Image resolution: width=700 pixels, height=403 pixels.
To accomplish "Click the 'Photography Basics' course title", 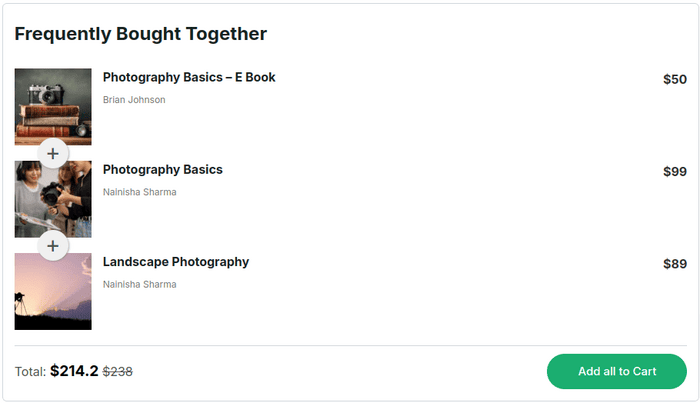I will [x=163, y=170].
